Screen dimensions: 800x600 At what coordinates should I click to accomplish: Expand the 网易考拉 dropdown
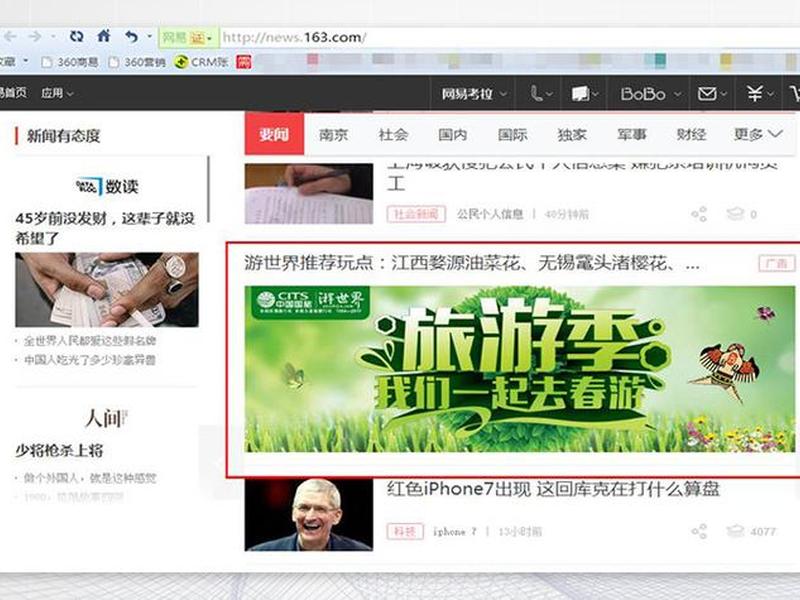tap(474, 94)
